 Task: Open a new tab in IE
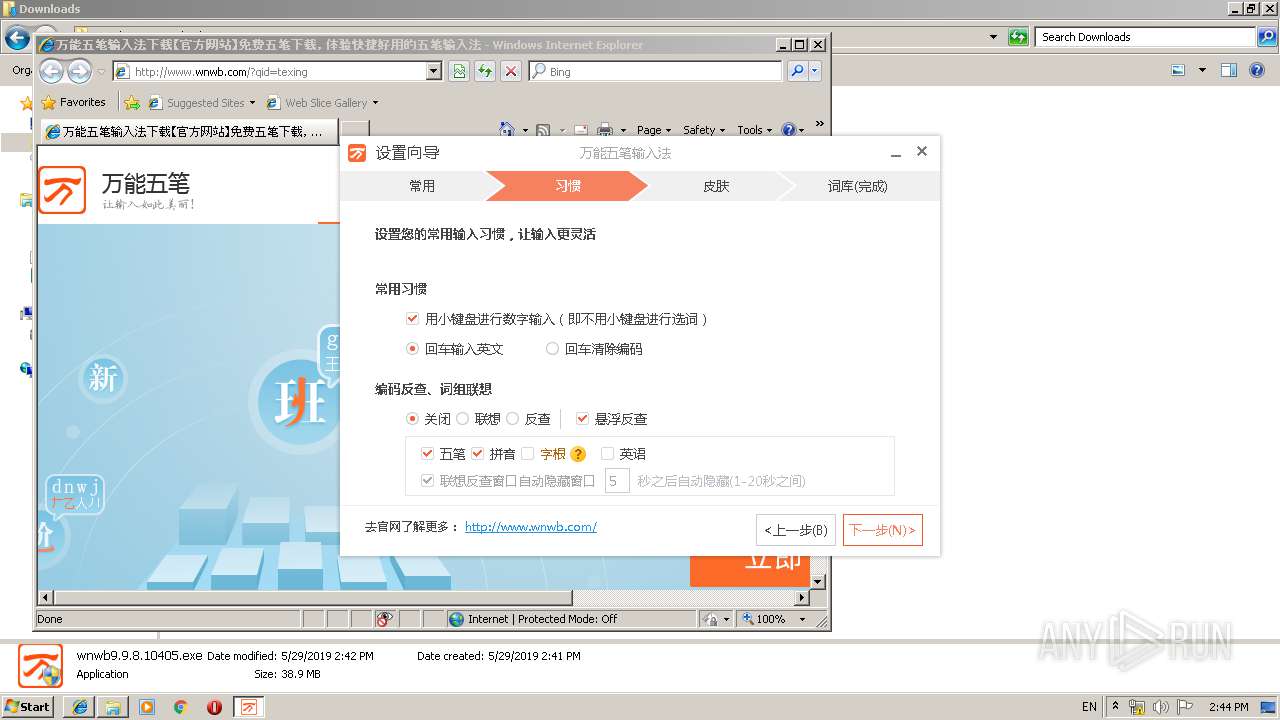pyautogui.click(x=355, y=131)
